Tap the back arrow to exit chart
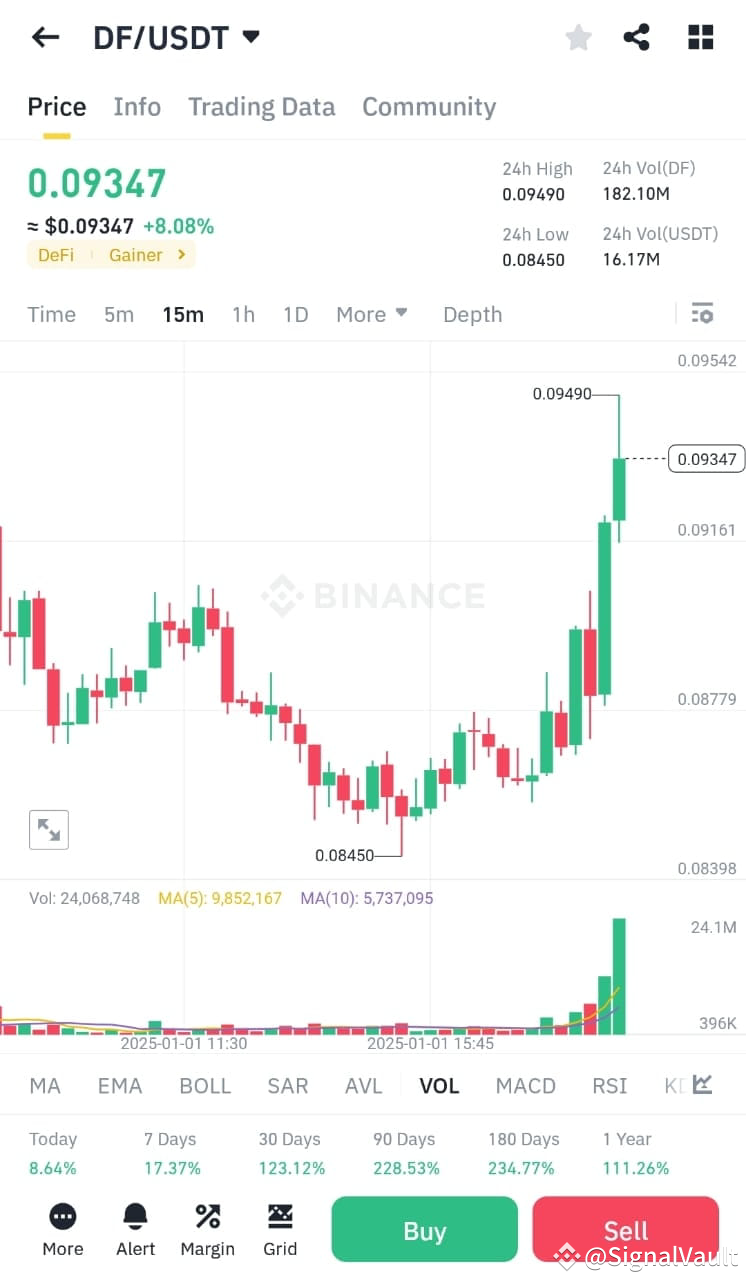 [45, 37]
